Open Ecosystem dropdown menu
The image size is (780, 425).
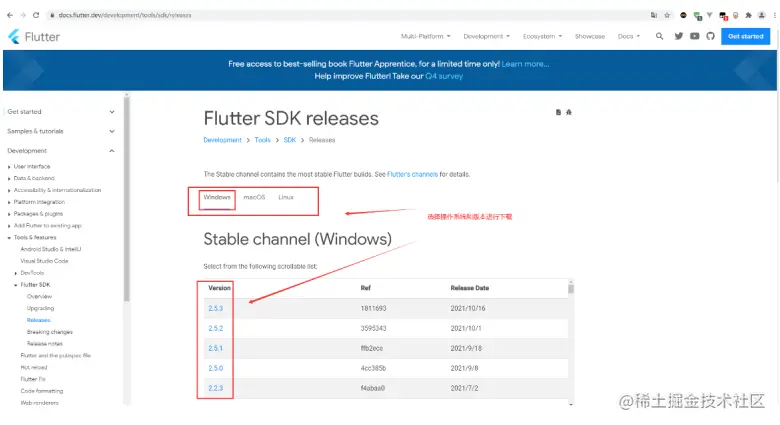pyautogui.click(x=542, y=36)
